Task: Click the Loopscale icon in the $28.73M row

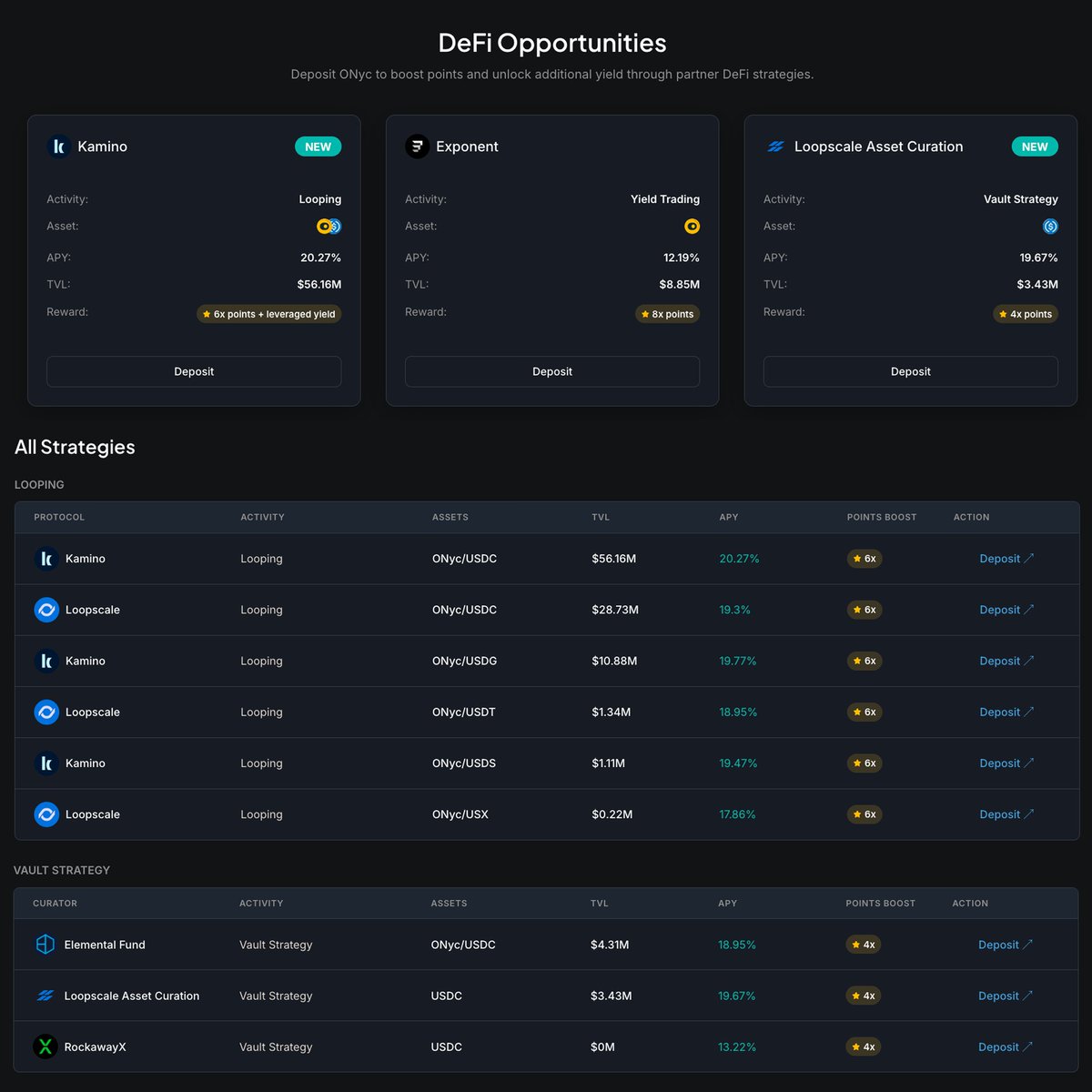Action: tap(46, 610)
